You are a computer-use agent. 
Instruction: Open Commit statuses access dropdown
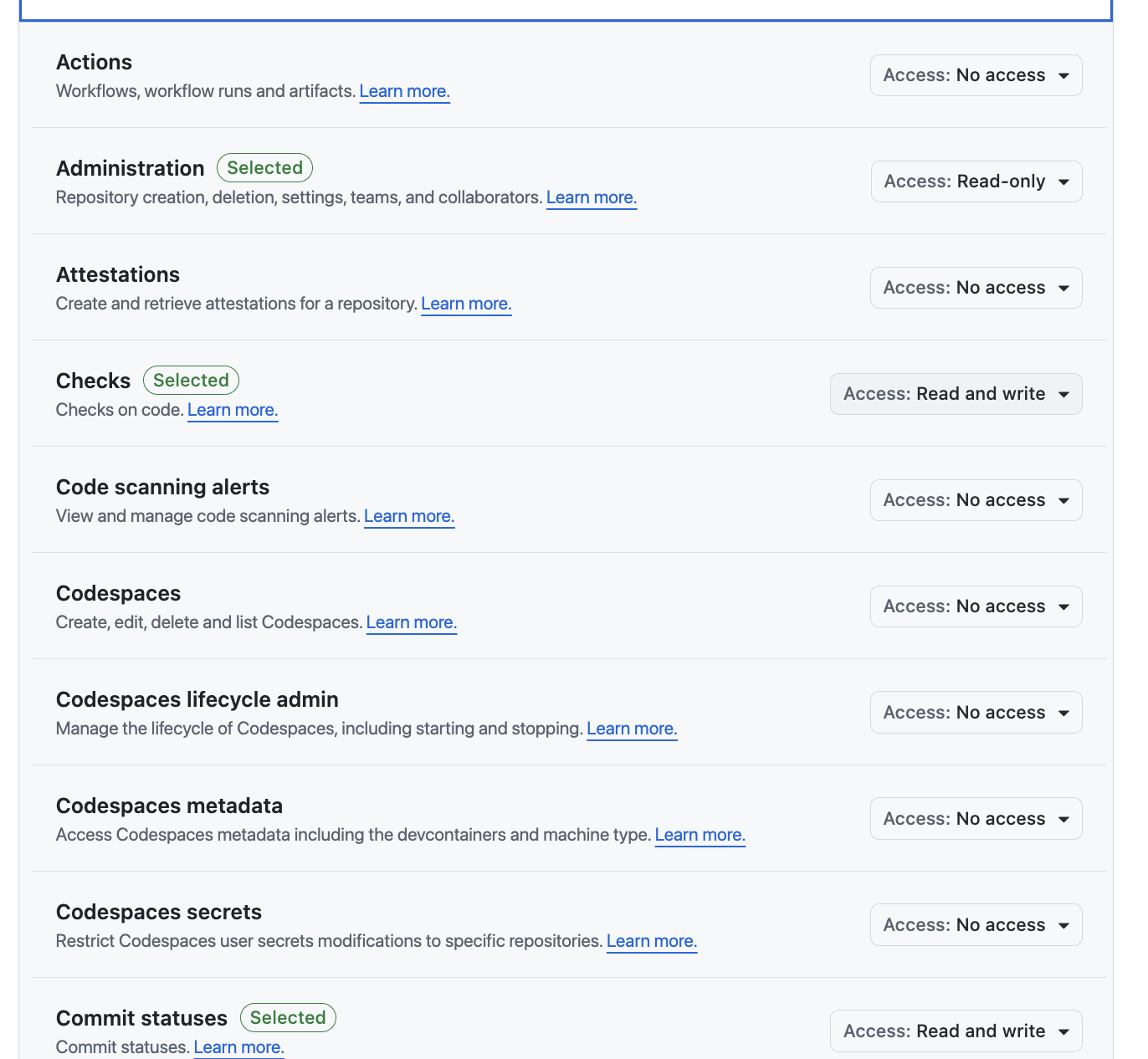pos(956,1031)
